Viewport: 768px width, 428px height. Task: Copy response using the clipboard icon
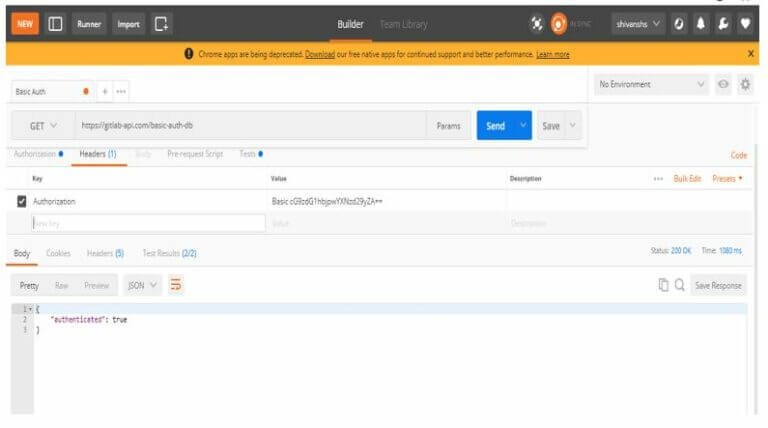pyautogui.click(x=663, y=285)
